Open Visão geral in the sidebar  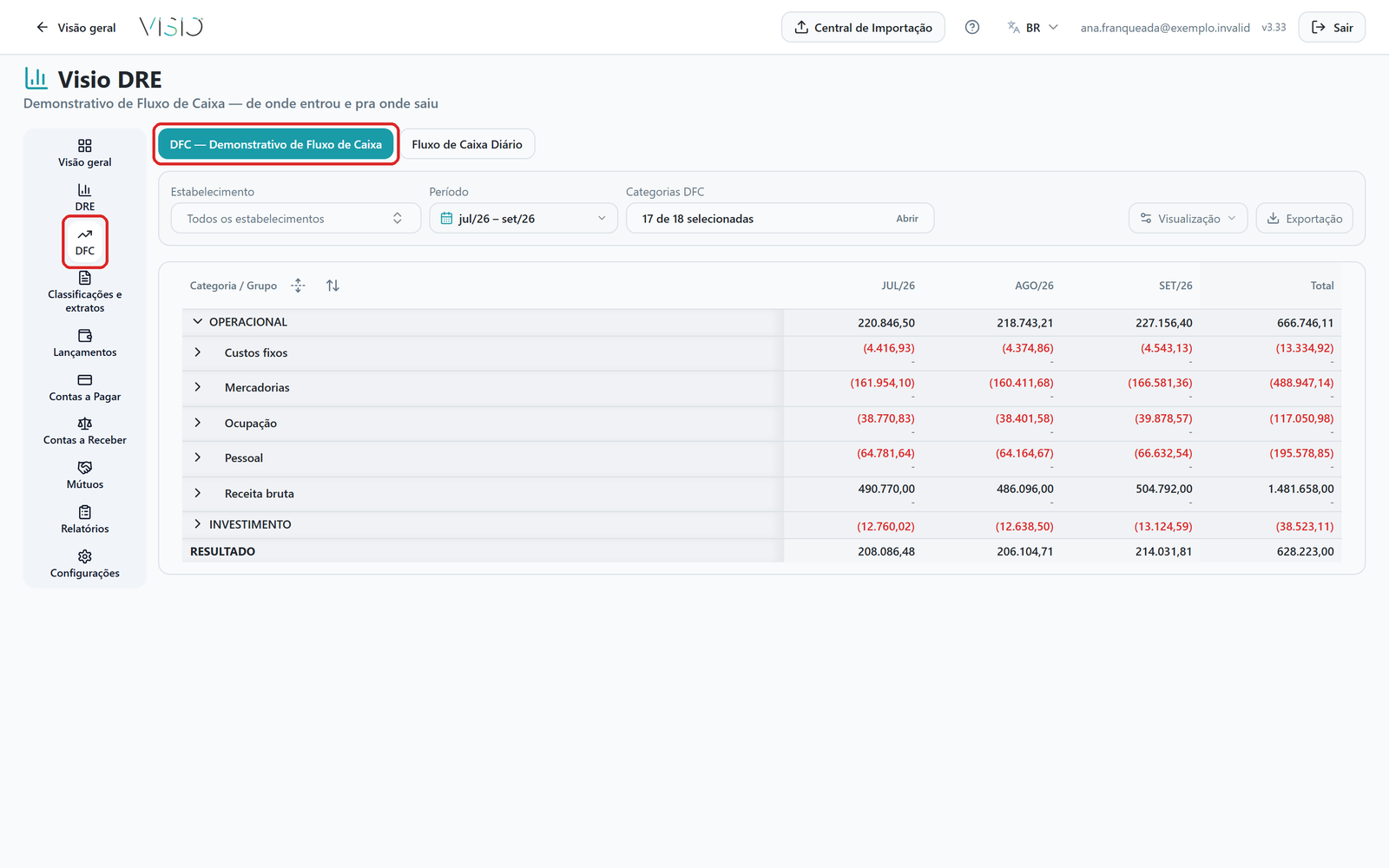84,153
